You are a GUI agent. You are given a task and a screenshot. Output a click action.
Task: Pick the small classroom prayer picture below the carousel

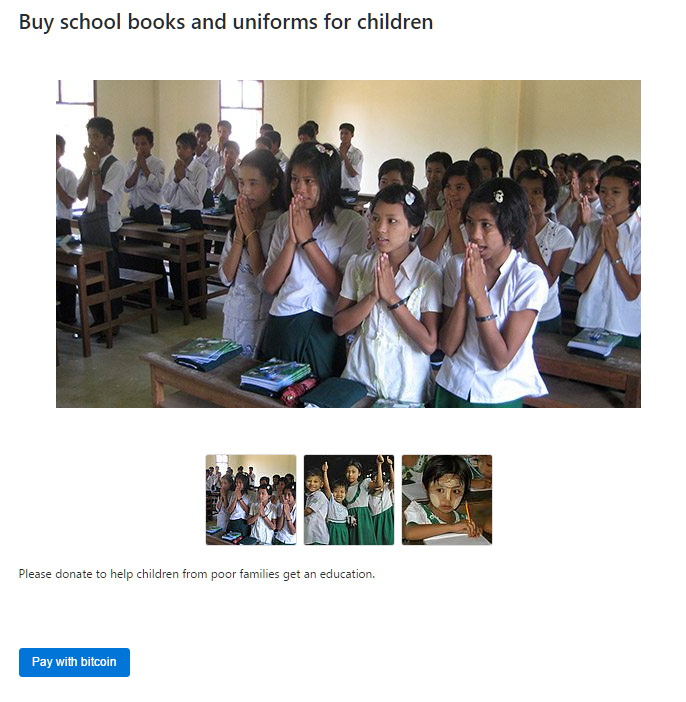[x=251, y=500]
